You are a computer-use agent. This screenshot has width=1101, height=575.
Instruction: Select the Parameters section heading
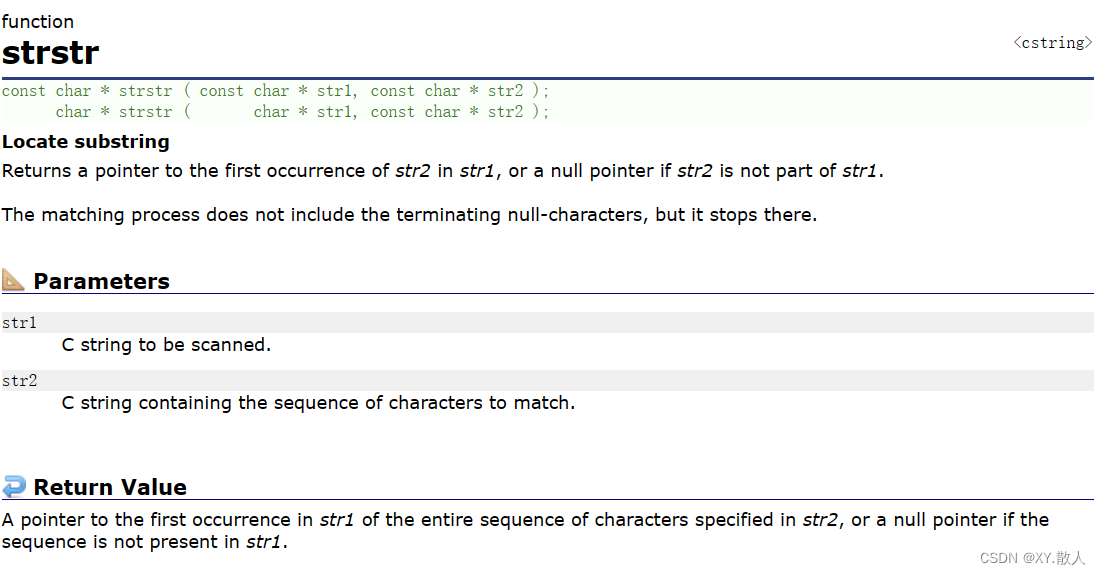click(x=101, y=281)
